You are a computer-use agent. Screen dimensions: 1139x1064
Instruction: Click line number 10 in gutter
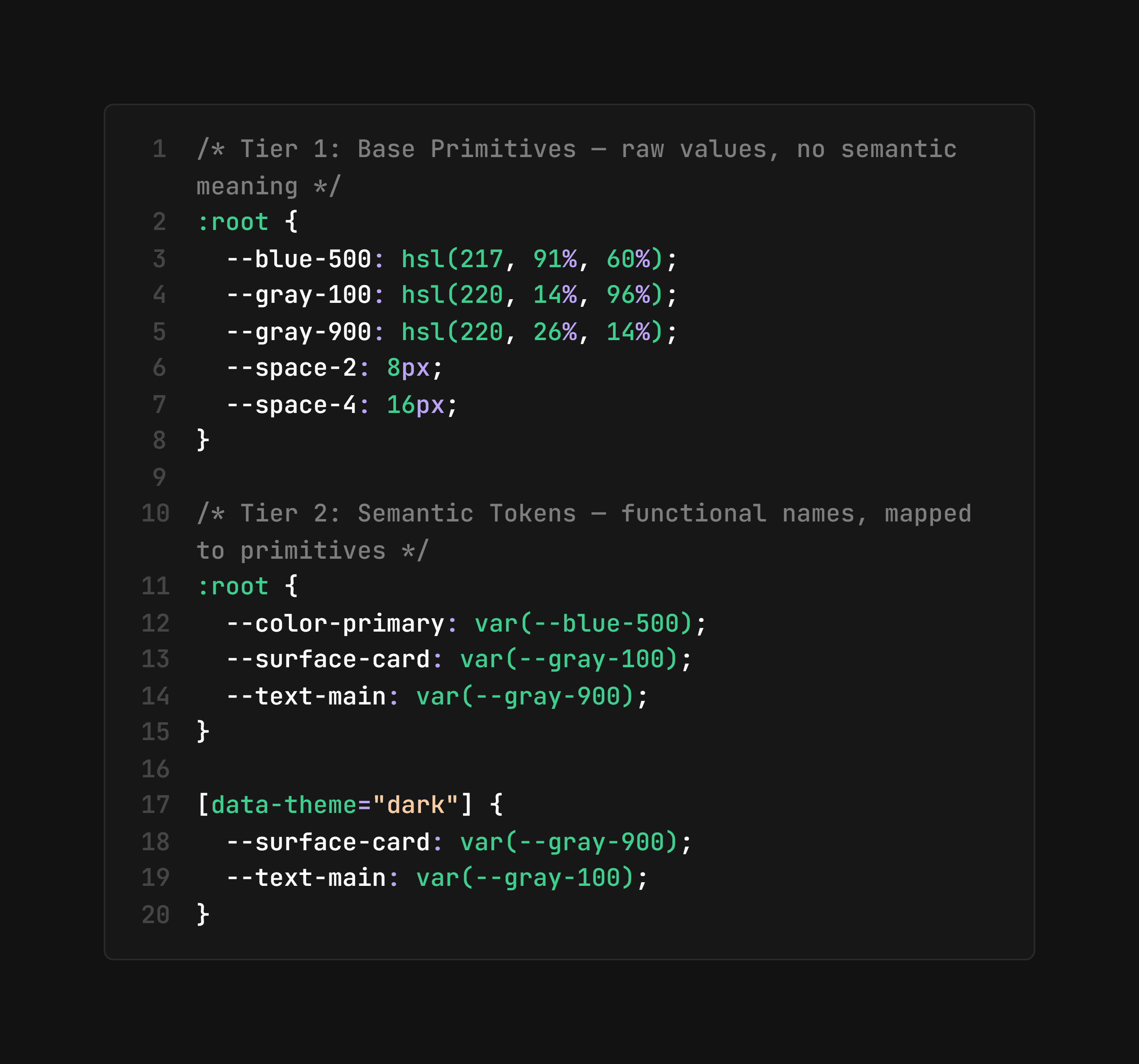tap(155, 514)
